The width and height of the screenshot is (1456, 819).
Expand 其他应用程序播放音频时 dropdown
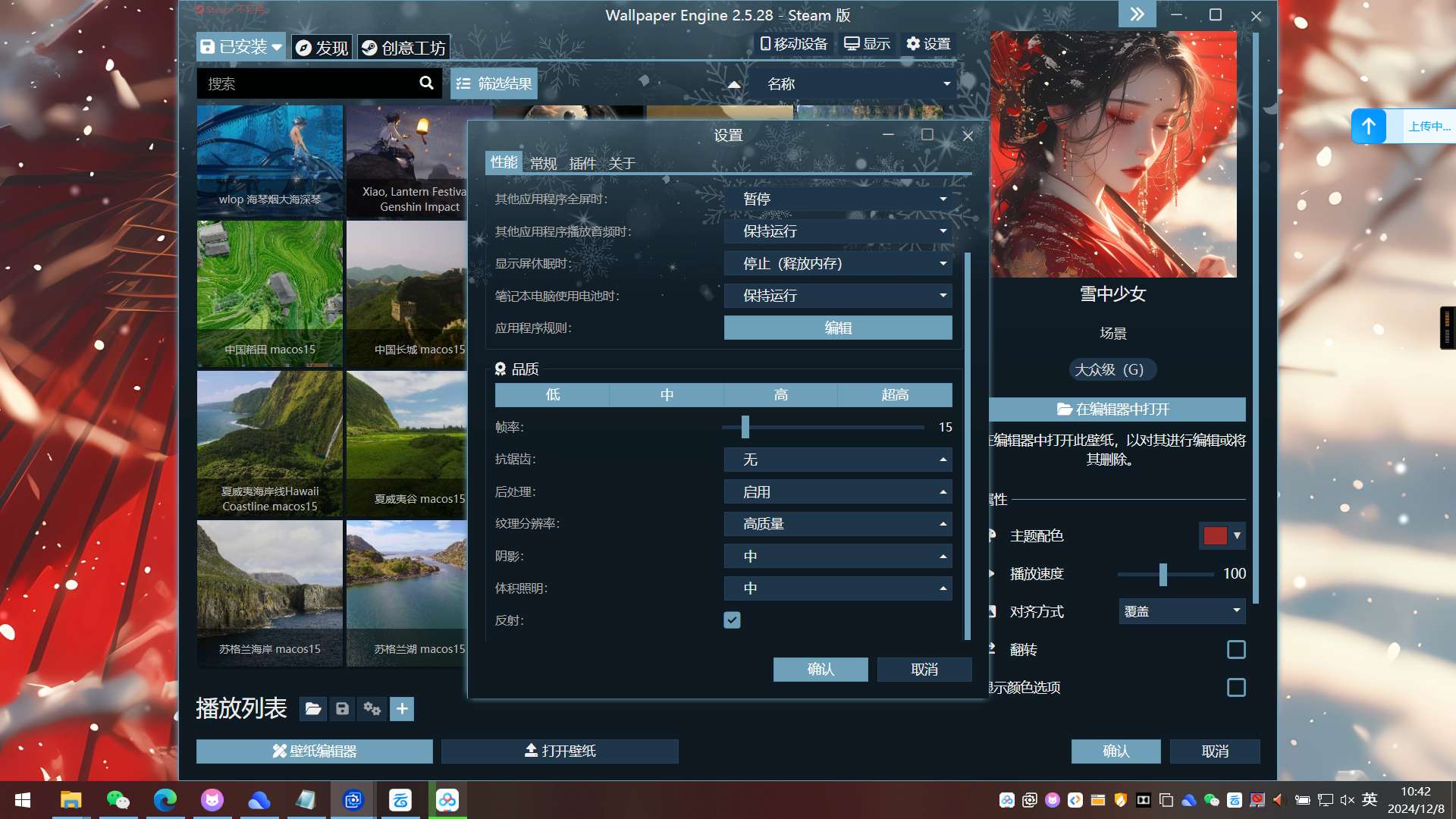[x=838, y=231]
